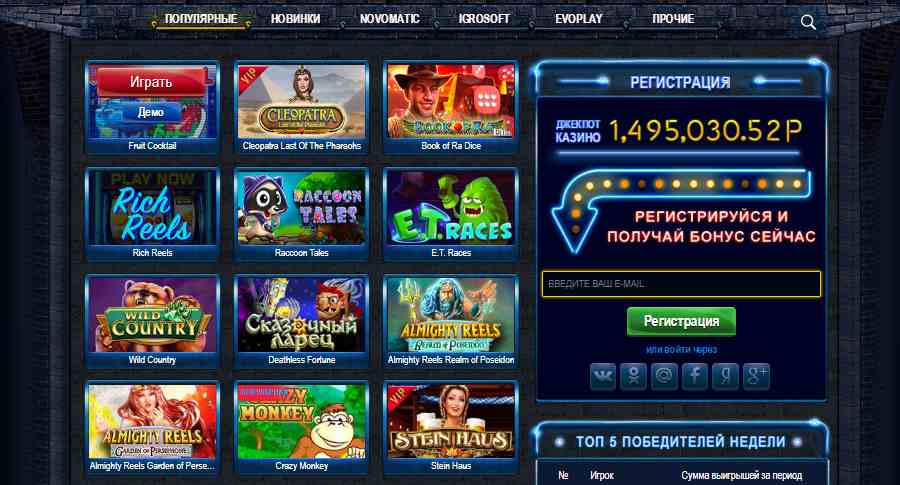Log in via the Mail.ru @ icon
This screenshot has width=900, height=485.
[x=664, y=377]
